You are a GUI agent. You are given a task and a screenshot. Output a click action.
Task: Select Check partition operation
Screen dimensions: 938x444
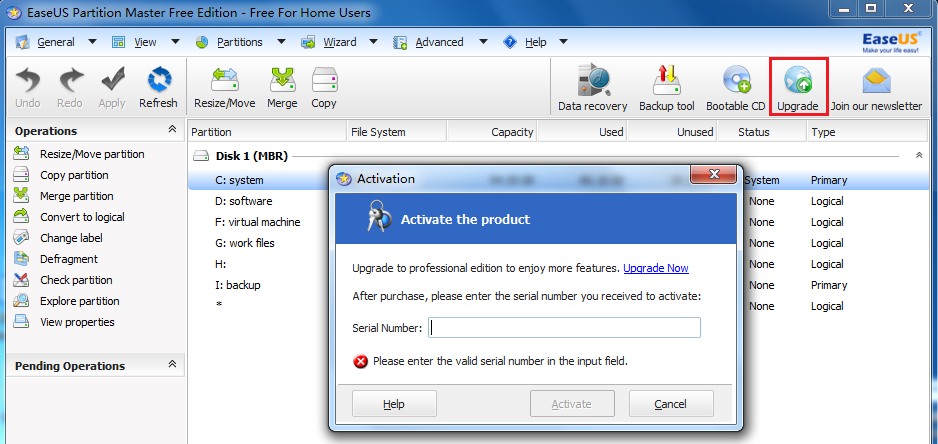[x=76, y=279]
